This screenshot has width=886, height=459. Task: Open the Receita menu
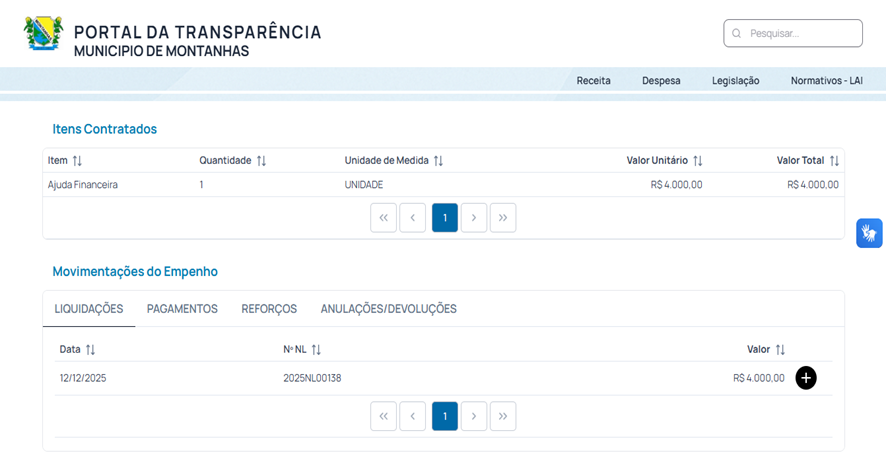point(593,81)
